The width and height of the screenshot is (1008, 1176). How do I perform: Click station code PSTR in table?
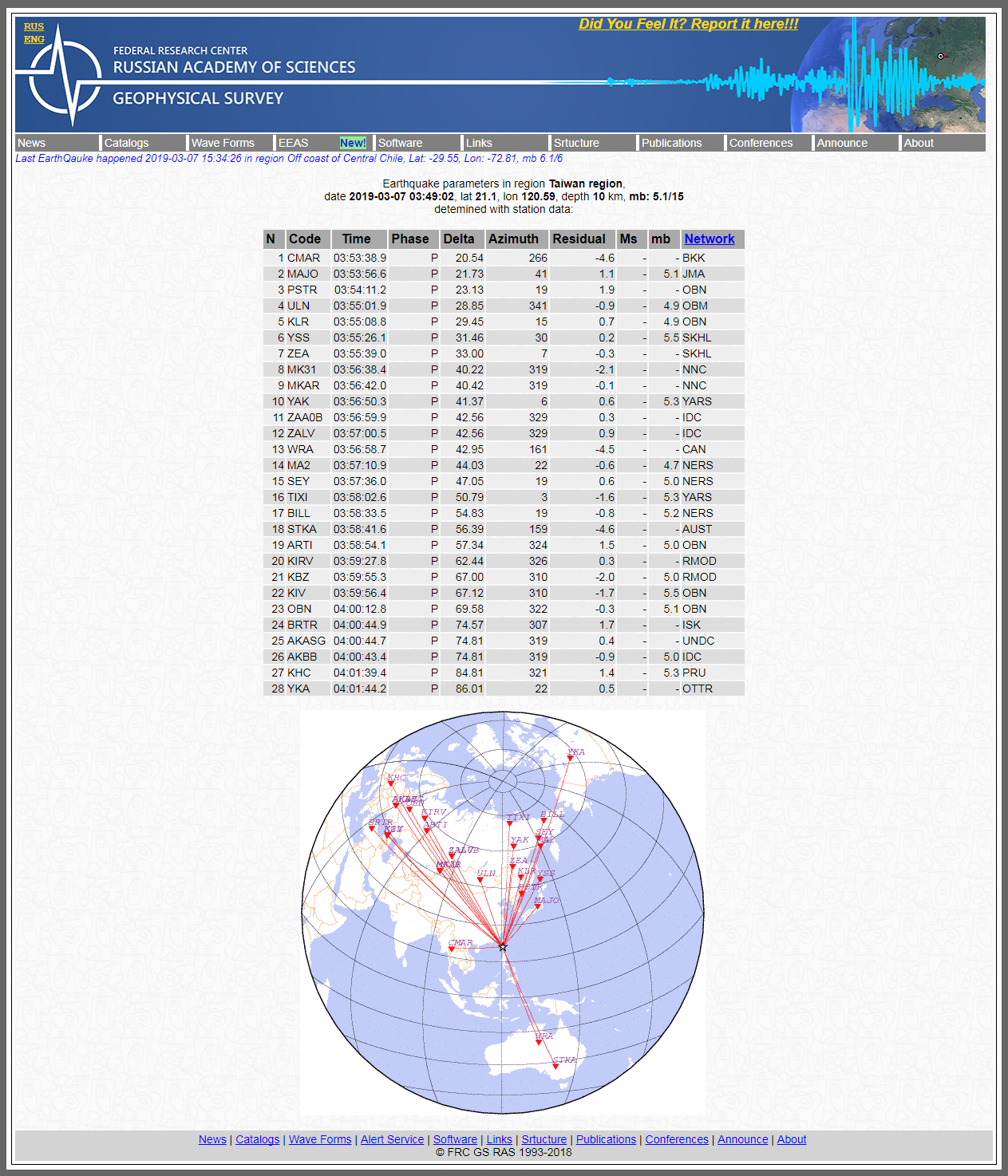[x=302, y=290]
